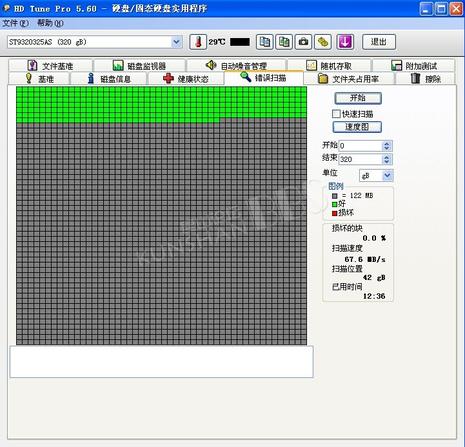Click the 结束 value spinner arrows

tap(387, 159)
